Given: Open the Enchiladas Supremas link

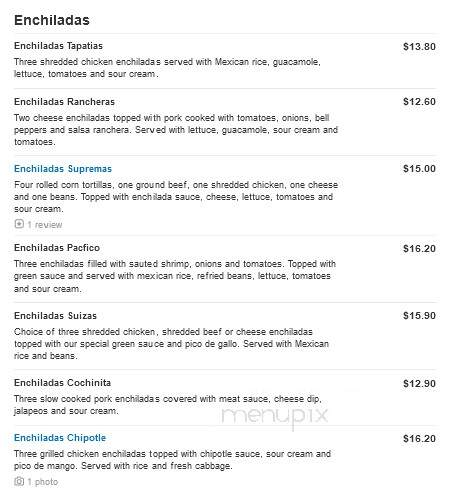Looking at the screenshot, I should pos(63,169).
